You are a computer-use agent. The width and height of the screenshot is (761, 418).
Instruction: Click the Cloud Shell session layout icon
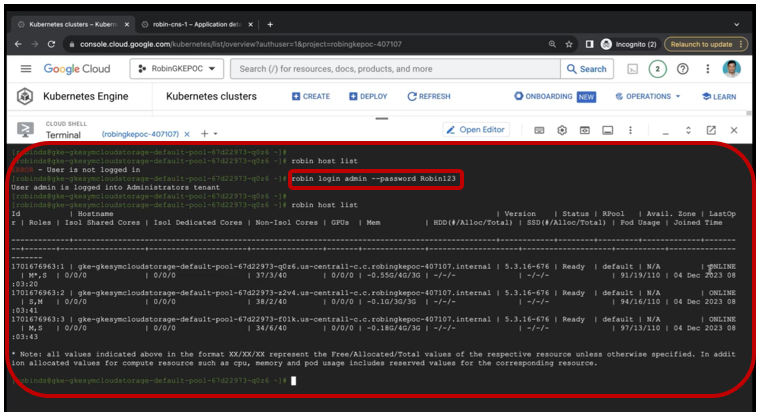click(608, 130)
